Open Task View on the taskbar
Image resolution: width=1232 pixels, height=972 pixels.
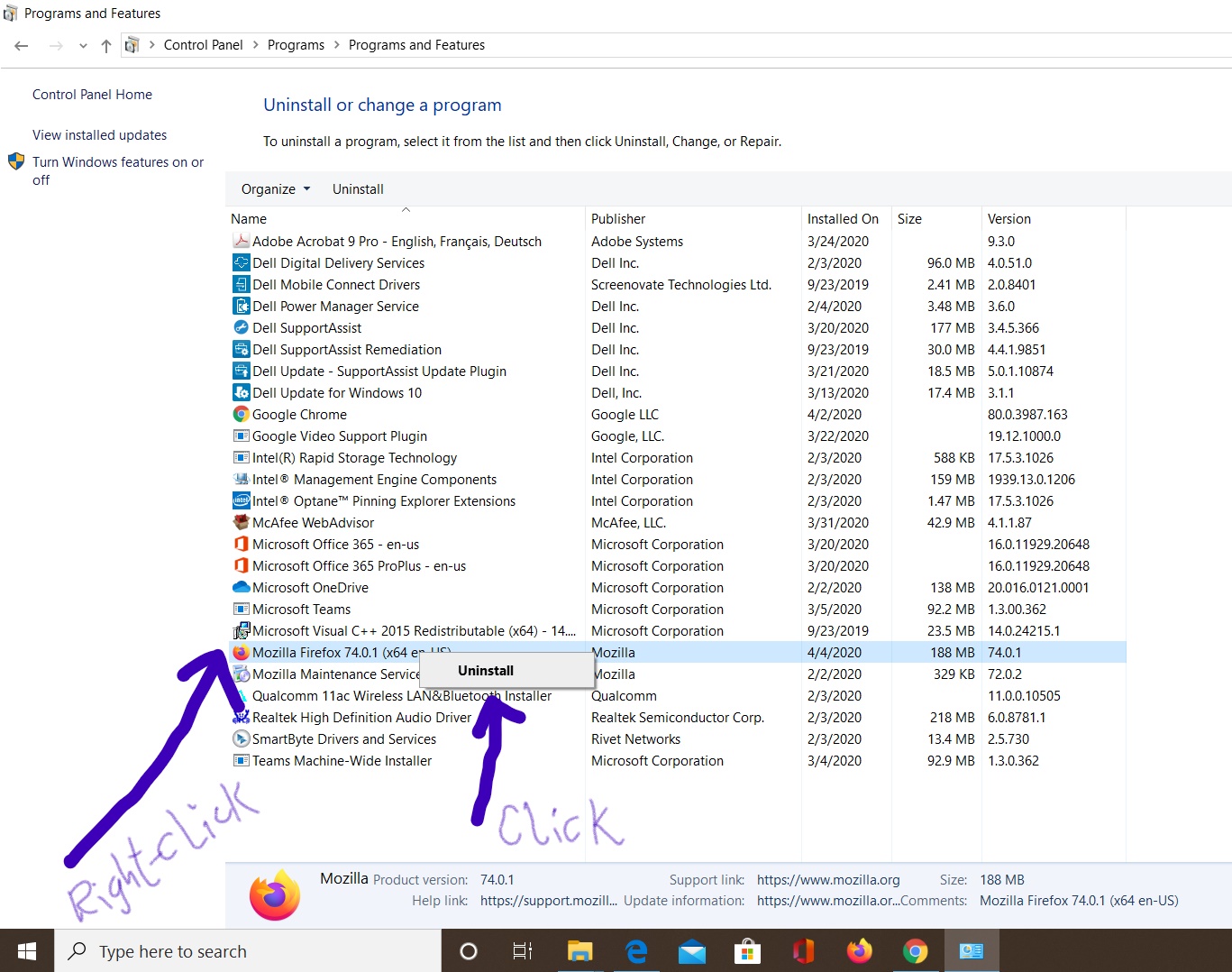(523, 951)
